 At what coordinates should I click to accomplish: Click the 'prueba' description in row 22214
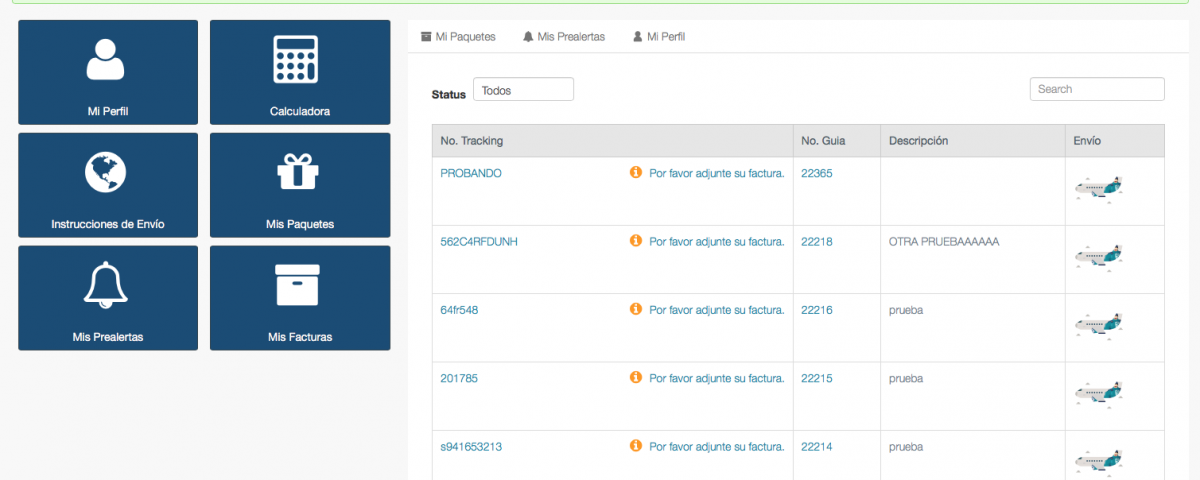point(906,447)
